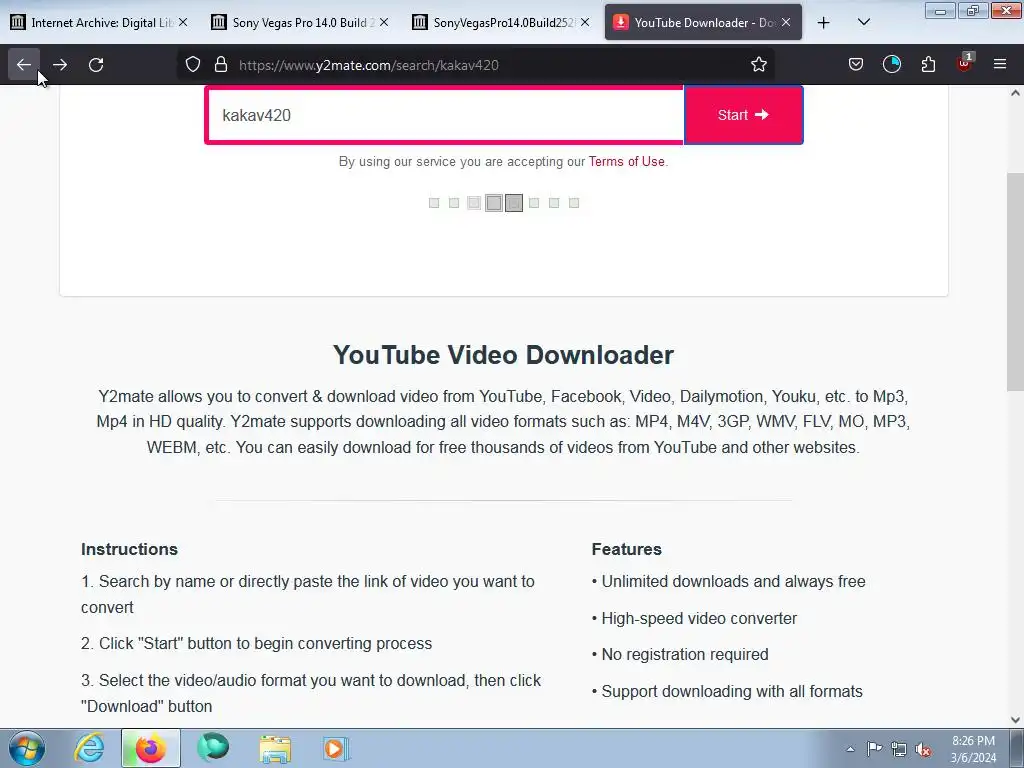Open the Firefox hamburger menu
This screenshot has width=1024, height=768.
click(1000, 65)
